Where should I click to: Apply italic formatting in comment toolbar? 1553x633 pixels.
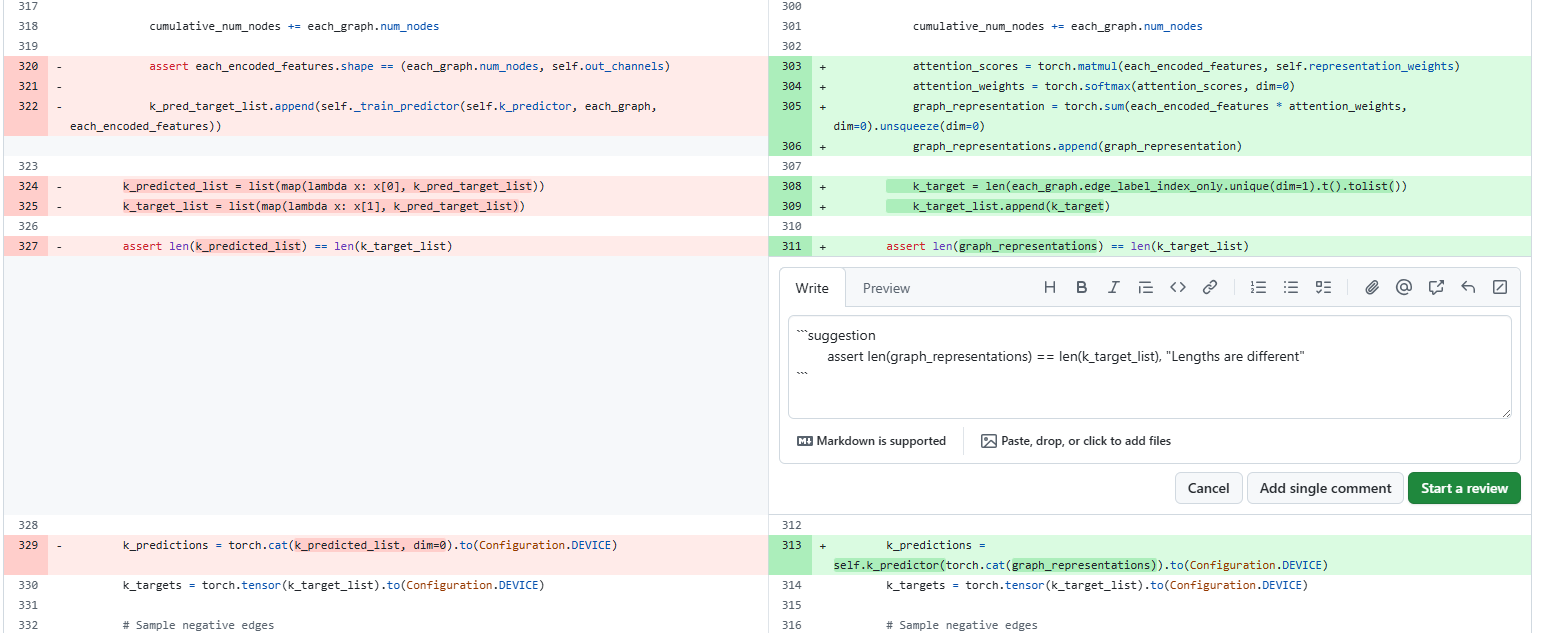(x=1113, y=287)
